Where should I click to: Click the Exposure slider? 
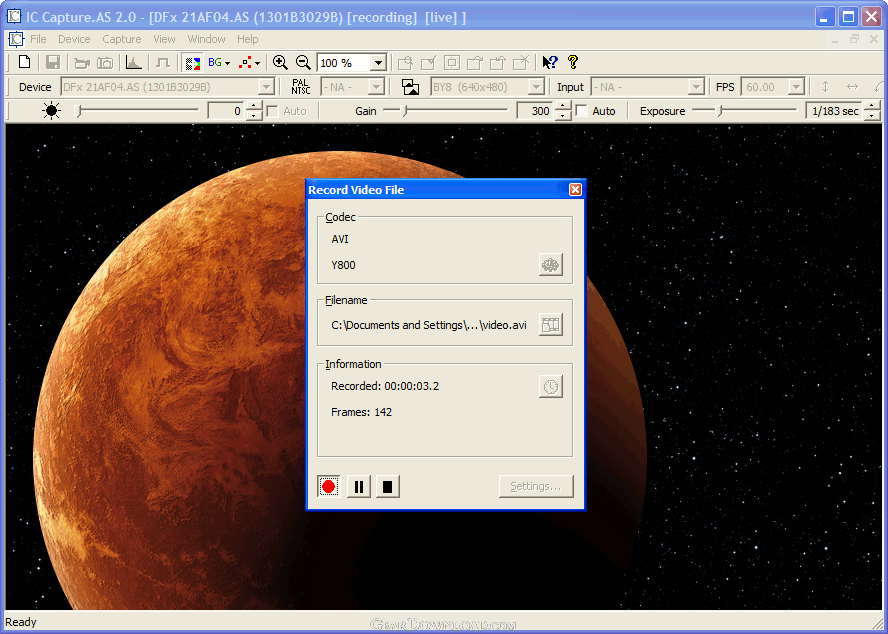point(744,111)
